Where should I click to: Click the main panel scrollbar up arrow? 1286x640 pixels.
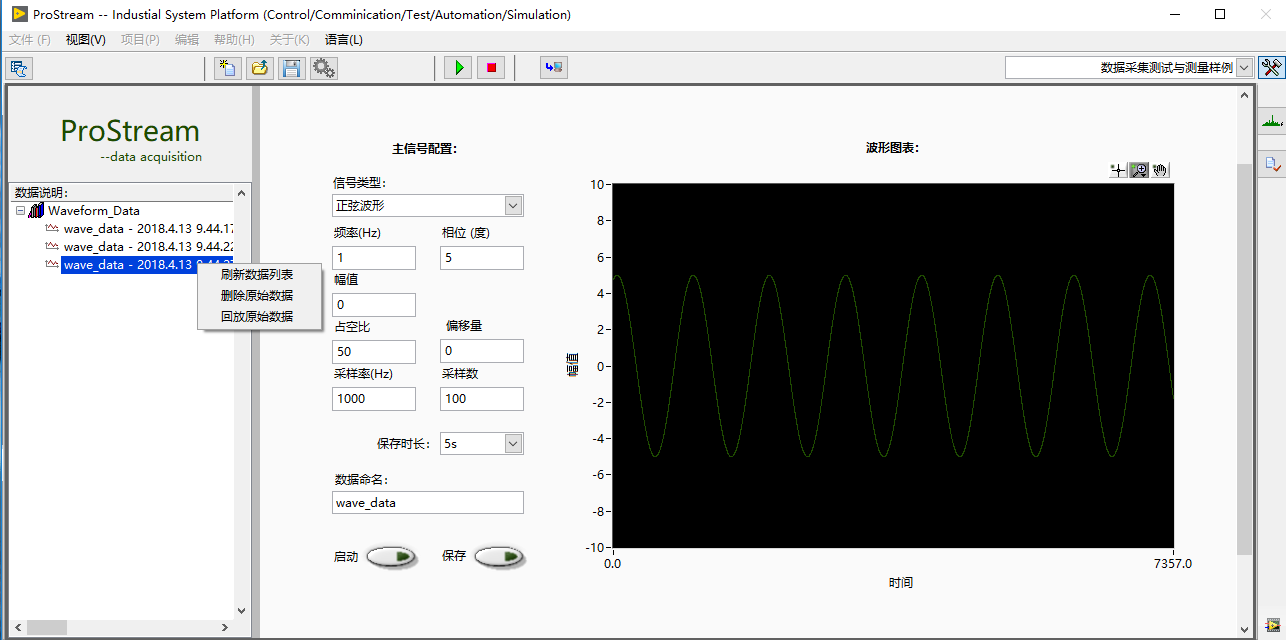point(1244,94)
